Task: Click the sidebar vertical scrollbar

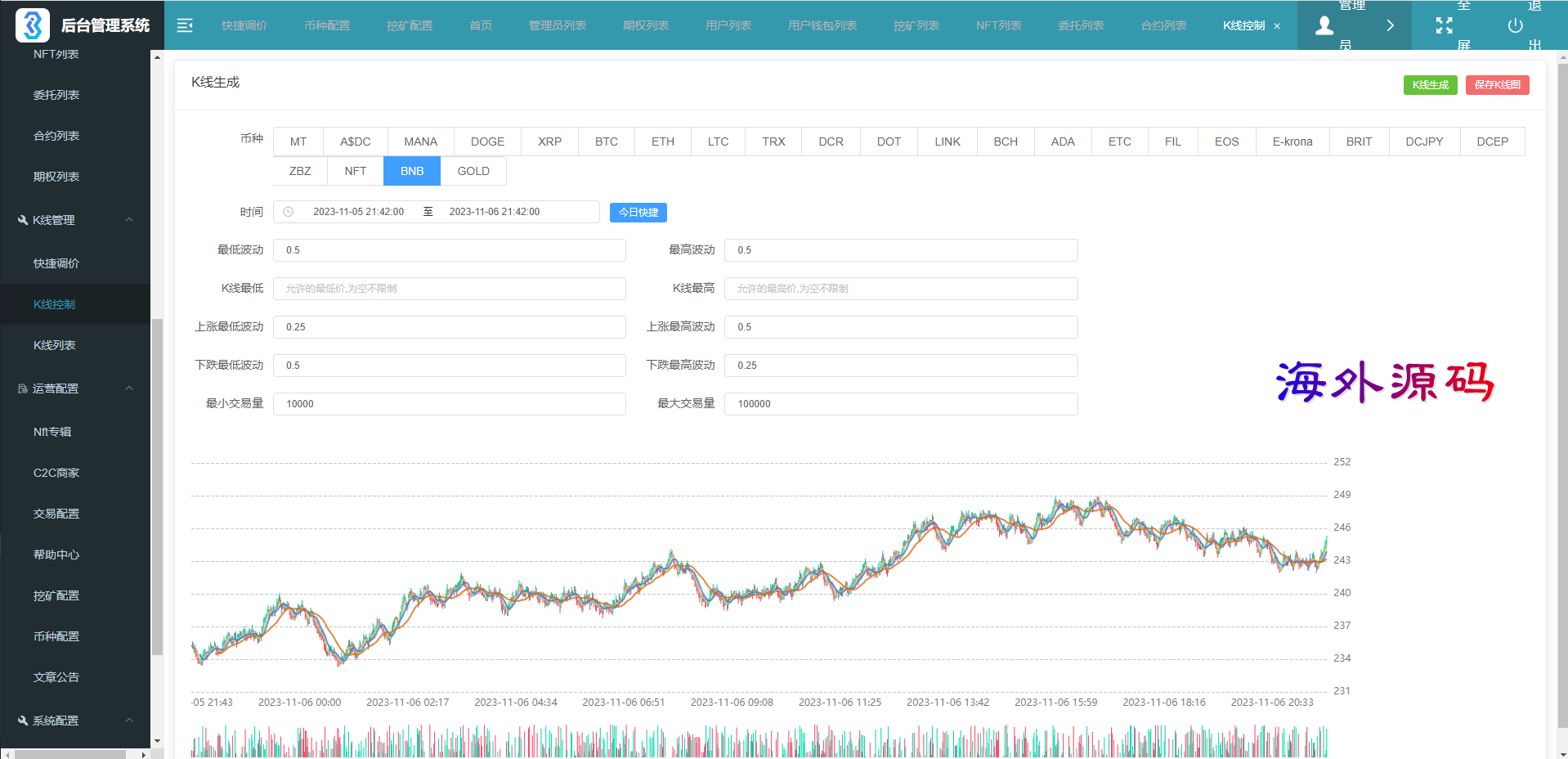Action: (157, 487)
